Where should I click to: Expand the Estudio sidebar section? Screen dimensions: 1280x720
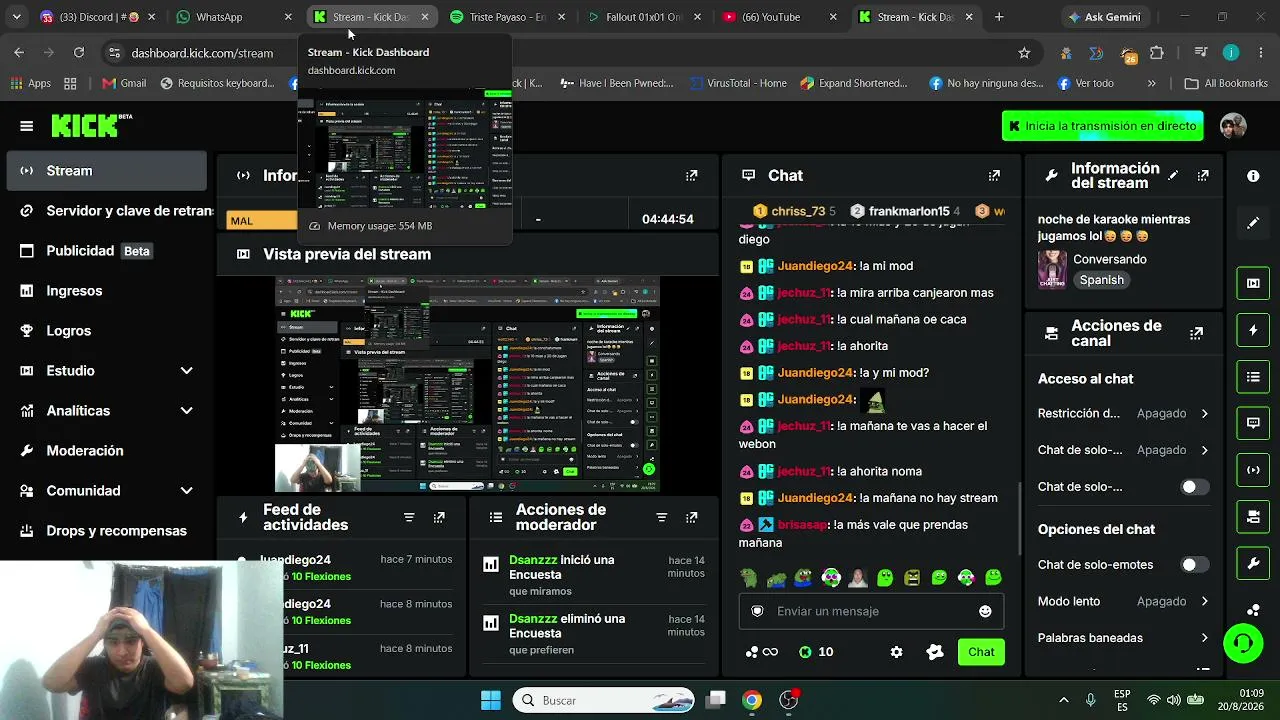pyautogui.click(x=186, y=371)
